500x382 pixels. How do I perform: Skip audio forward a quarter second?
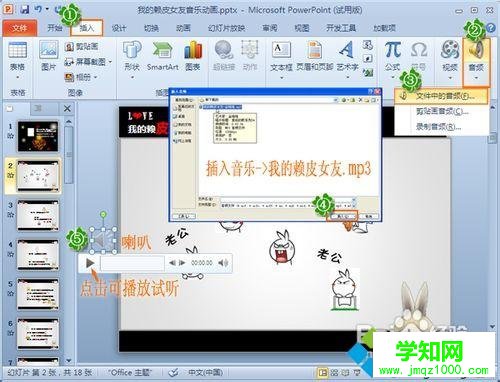(x=182, y=263)
